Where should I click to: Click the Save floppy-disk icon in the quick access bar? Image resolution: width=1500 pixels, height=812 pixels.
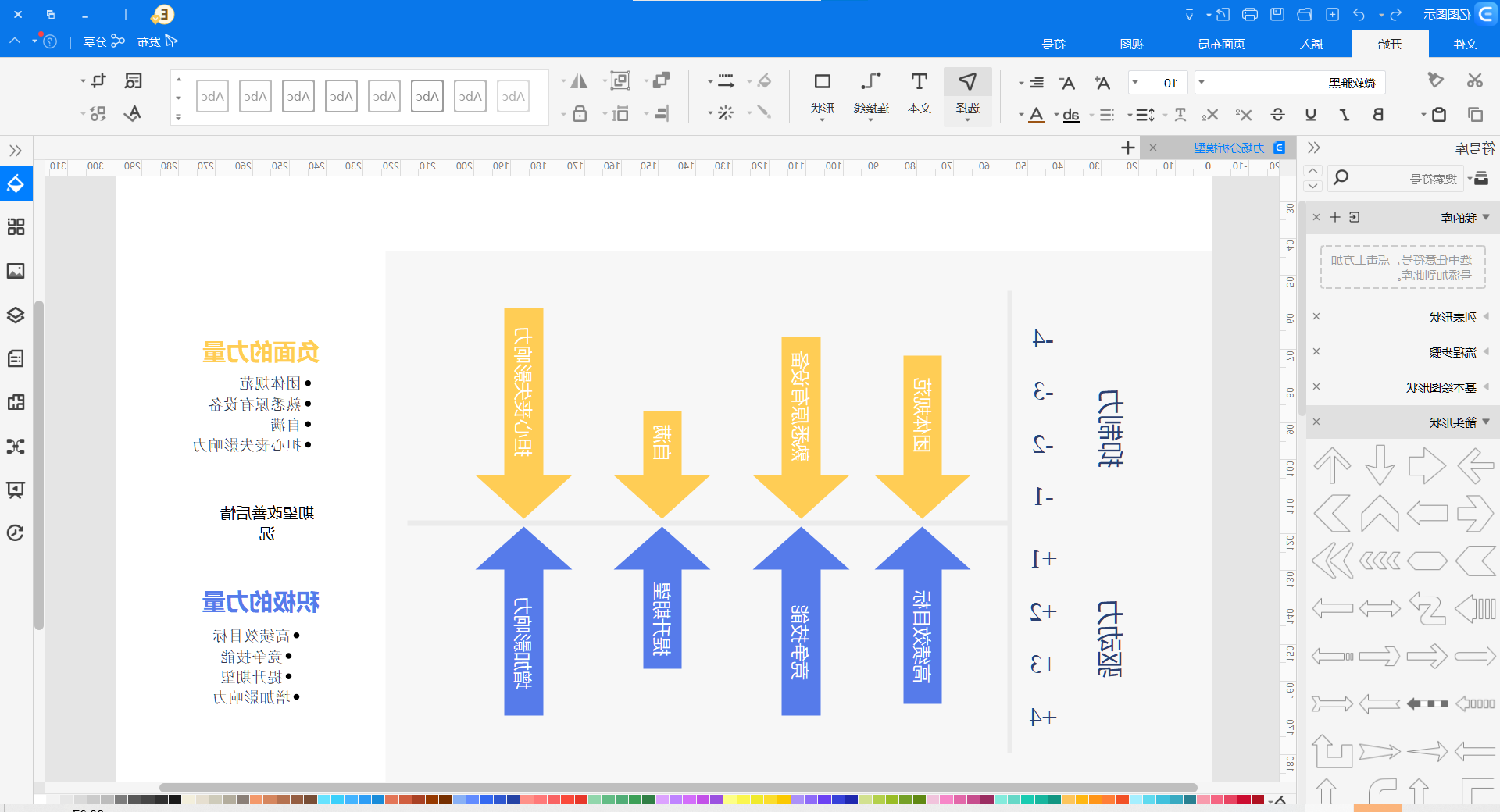point(1277,14)
